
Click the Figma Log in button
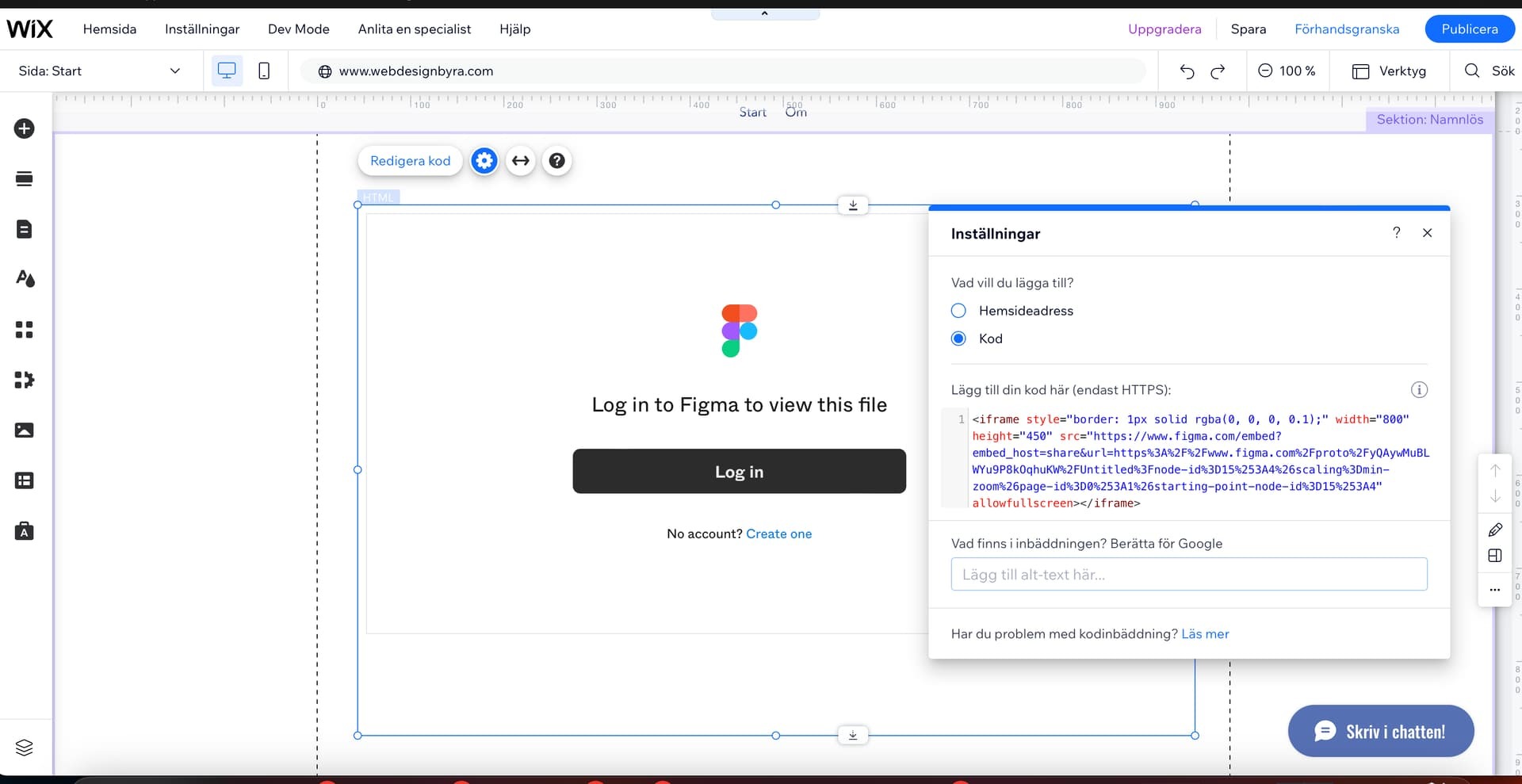(x=739, y=472)
